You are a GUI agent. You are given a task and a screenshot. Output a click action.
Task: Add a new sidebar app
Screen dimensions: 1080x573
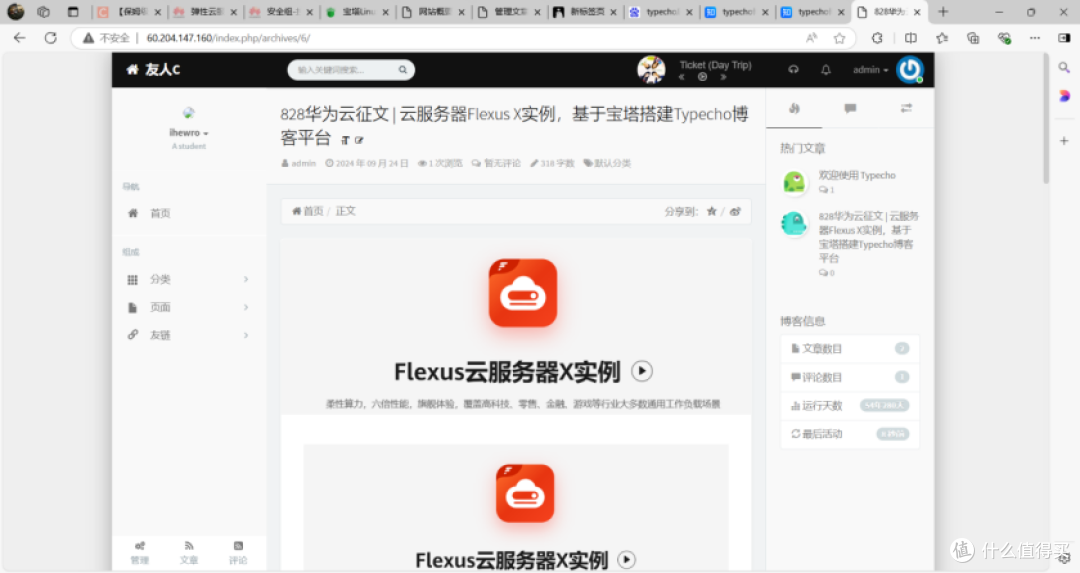1064,140
